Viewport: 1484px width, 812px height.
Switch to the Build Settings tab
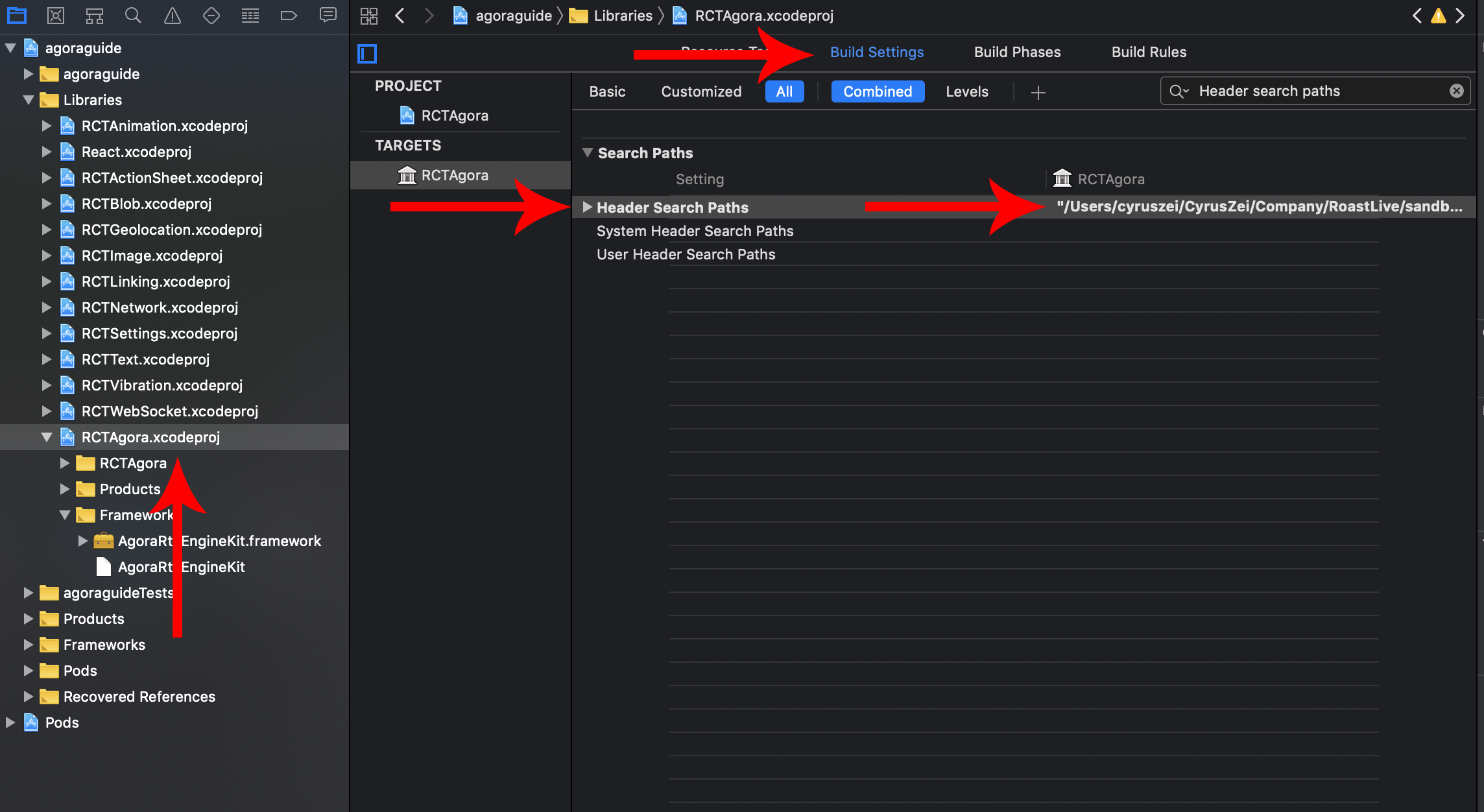(877, 52)
